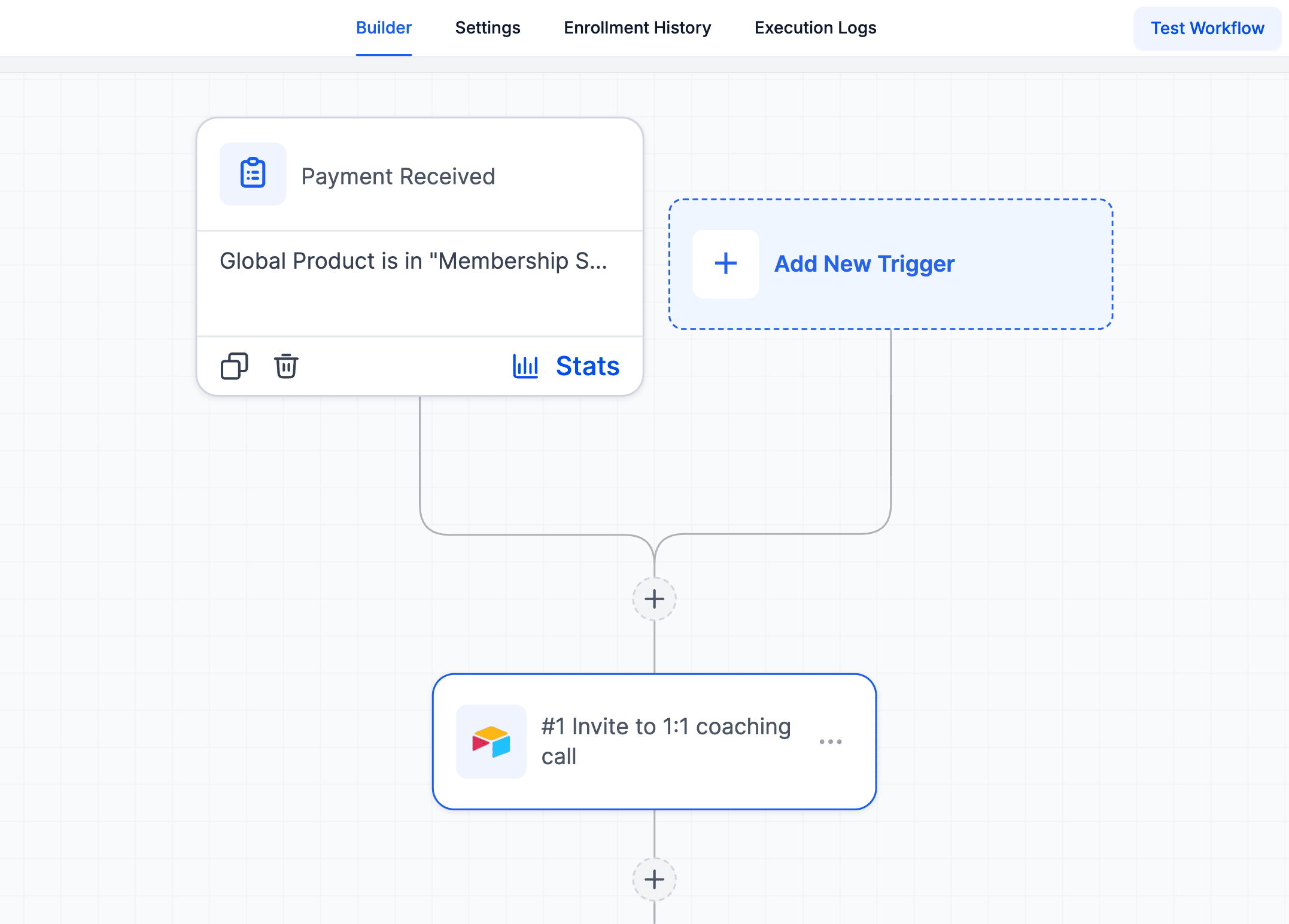Open the Stats link on trigger card
Viewport: 1289px width, 924px height.
[x=587, y=366]
